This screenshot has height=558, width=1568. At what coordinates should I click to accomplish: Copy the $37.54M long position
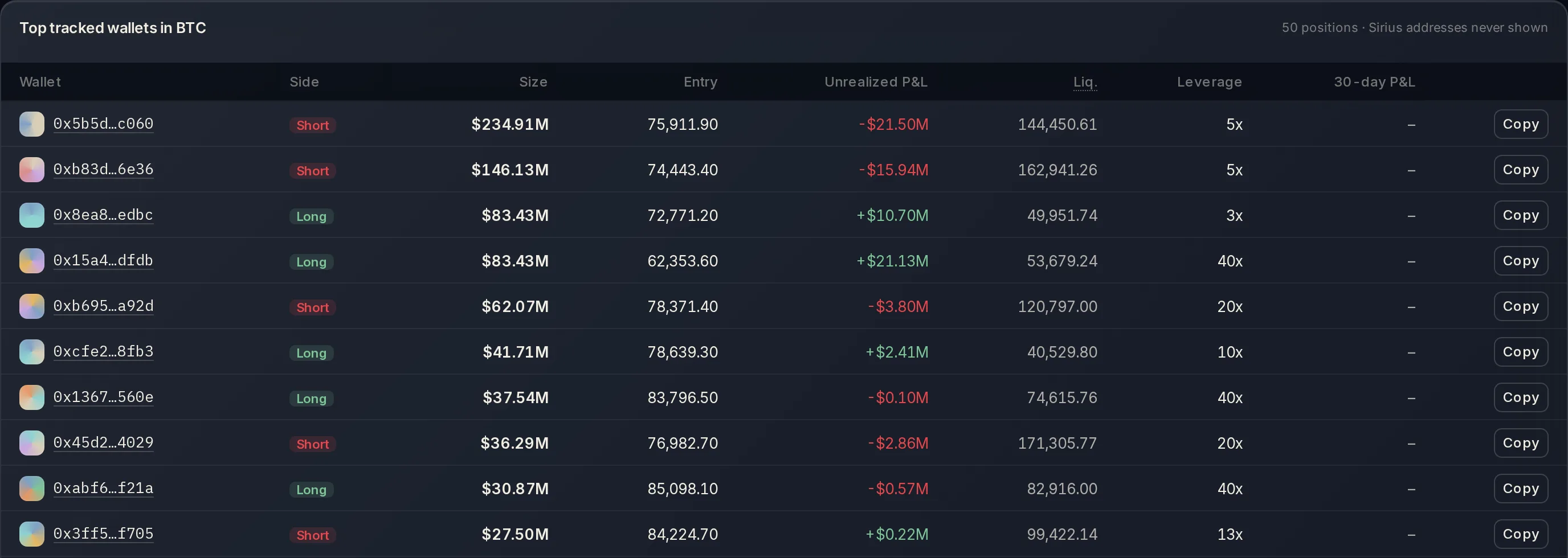coord(1521,398)
